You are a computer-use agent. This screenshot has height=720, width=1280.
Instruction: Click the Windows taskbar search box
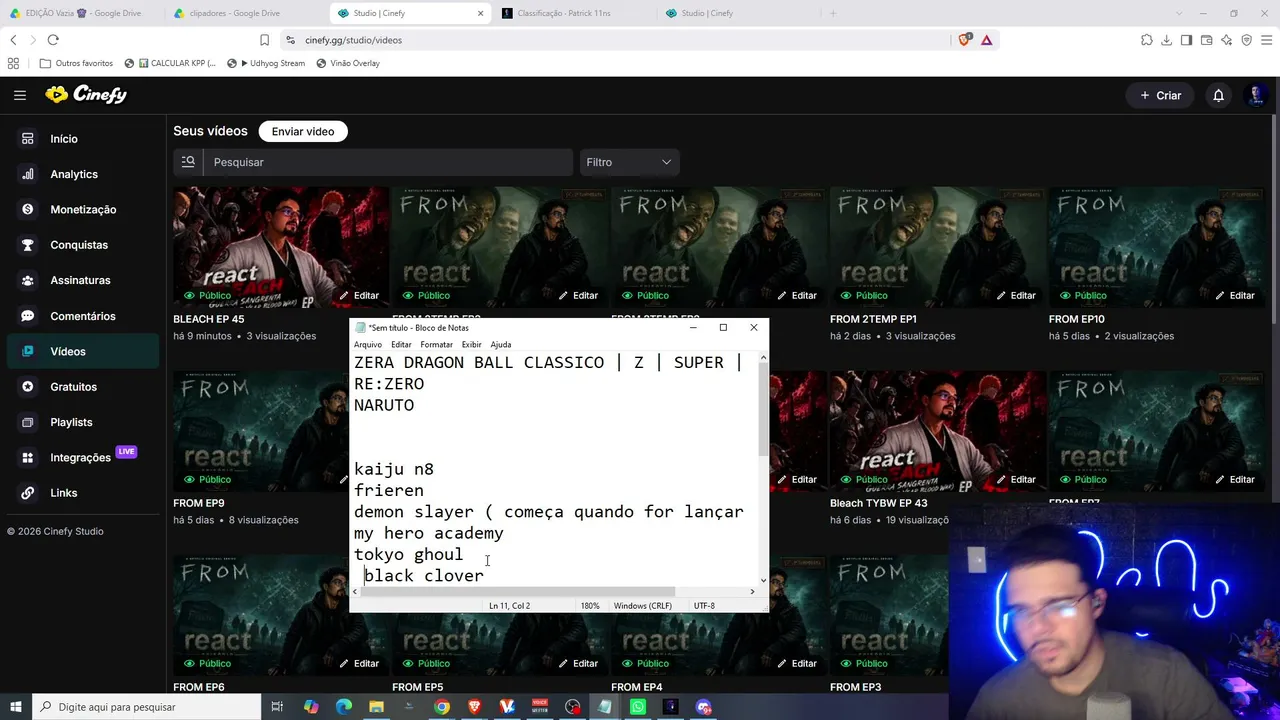pos(147,707)
